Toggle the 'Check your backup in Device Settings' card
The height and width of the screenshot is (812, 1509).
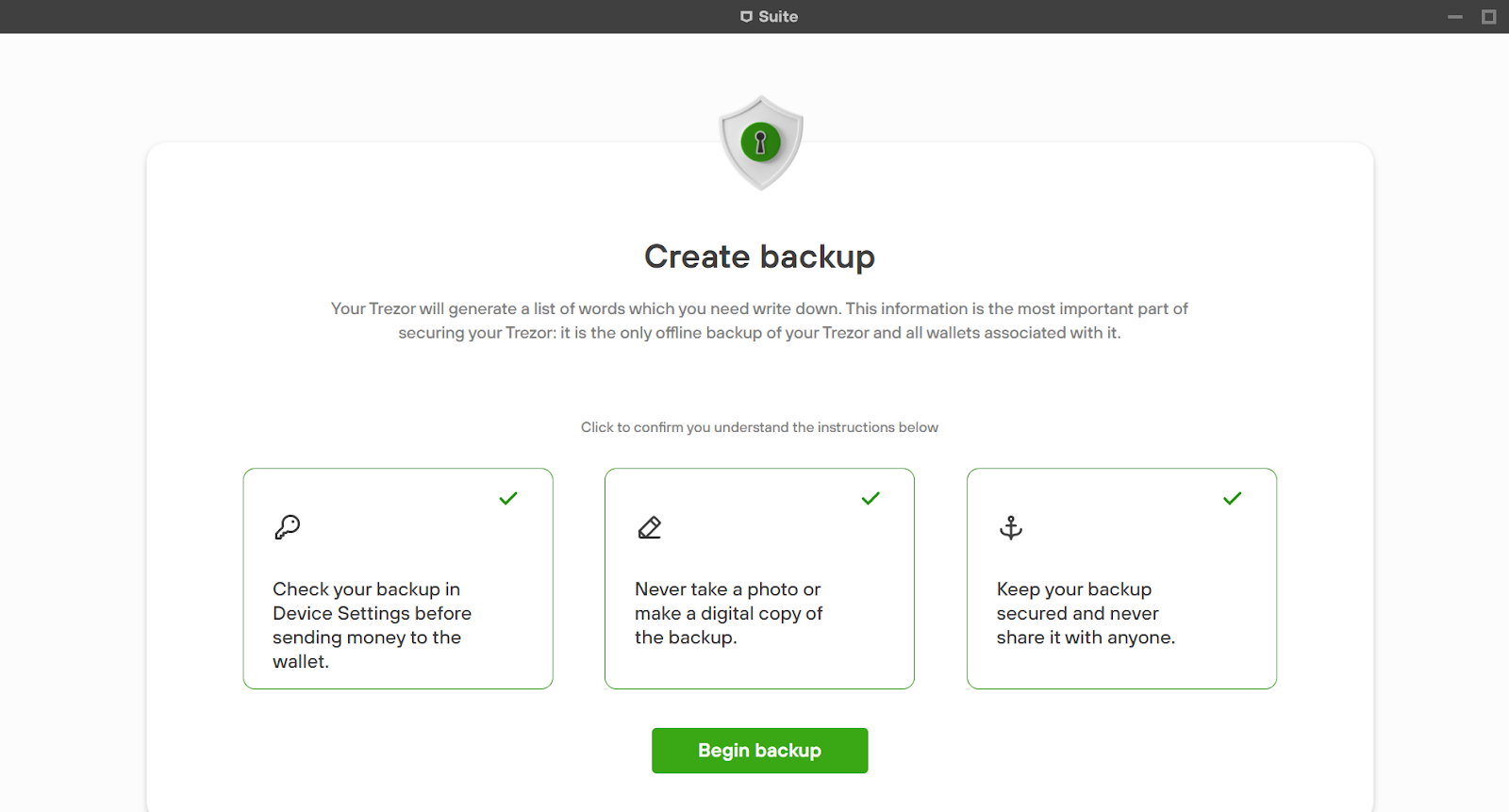398,578
